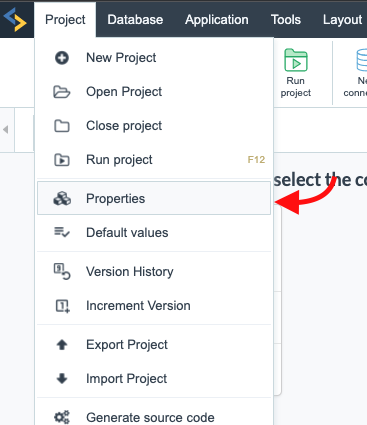Click the Run project play-folder icon in menu

pos(62,160)
